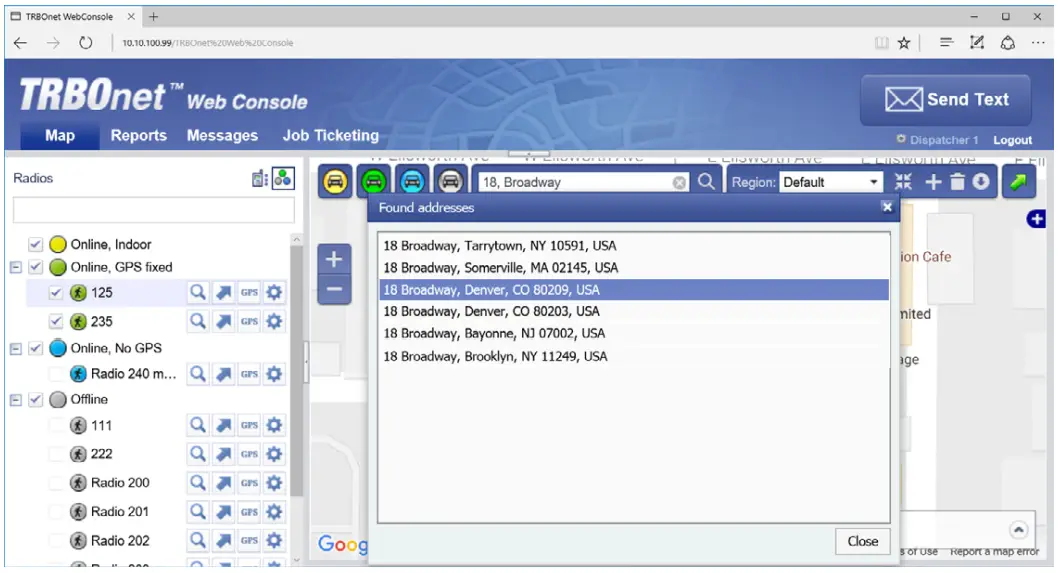Collapse the Online, No GPS group

pos(16,349)
